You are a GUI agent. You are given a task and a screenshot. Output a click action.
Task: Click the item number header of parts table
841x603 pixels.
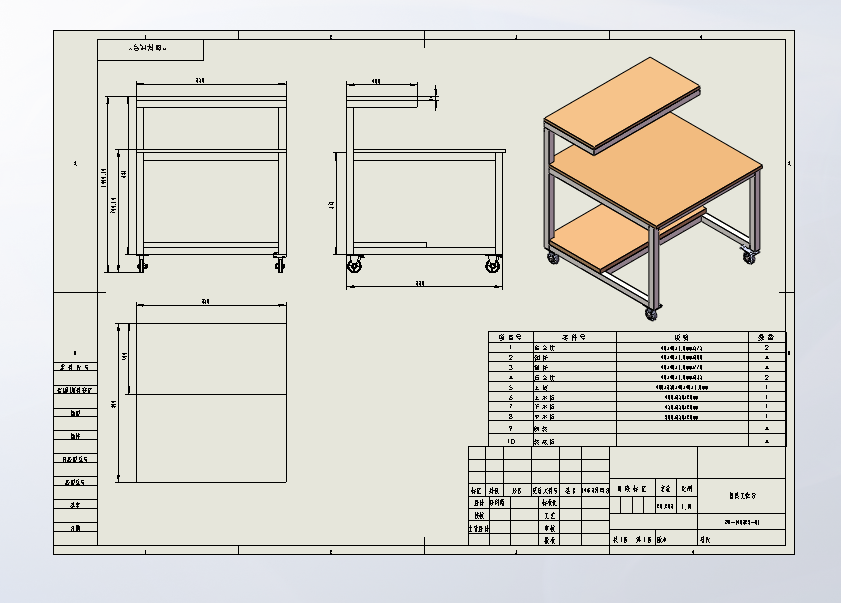click(x=511, y=337)
